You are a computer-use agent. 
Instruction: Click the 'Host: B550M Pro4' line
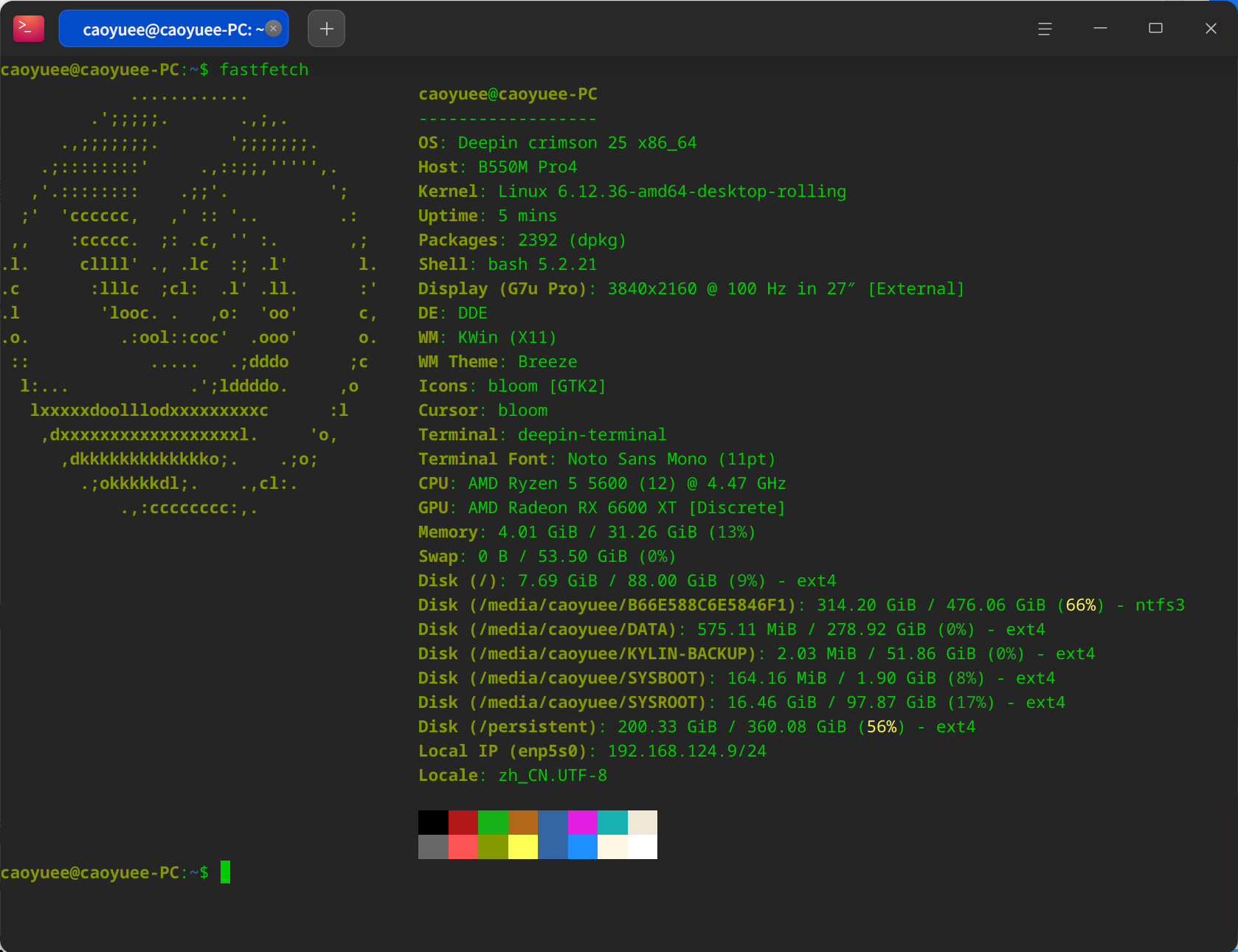pyautogui.click(x=498, y=167)
